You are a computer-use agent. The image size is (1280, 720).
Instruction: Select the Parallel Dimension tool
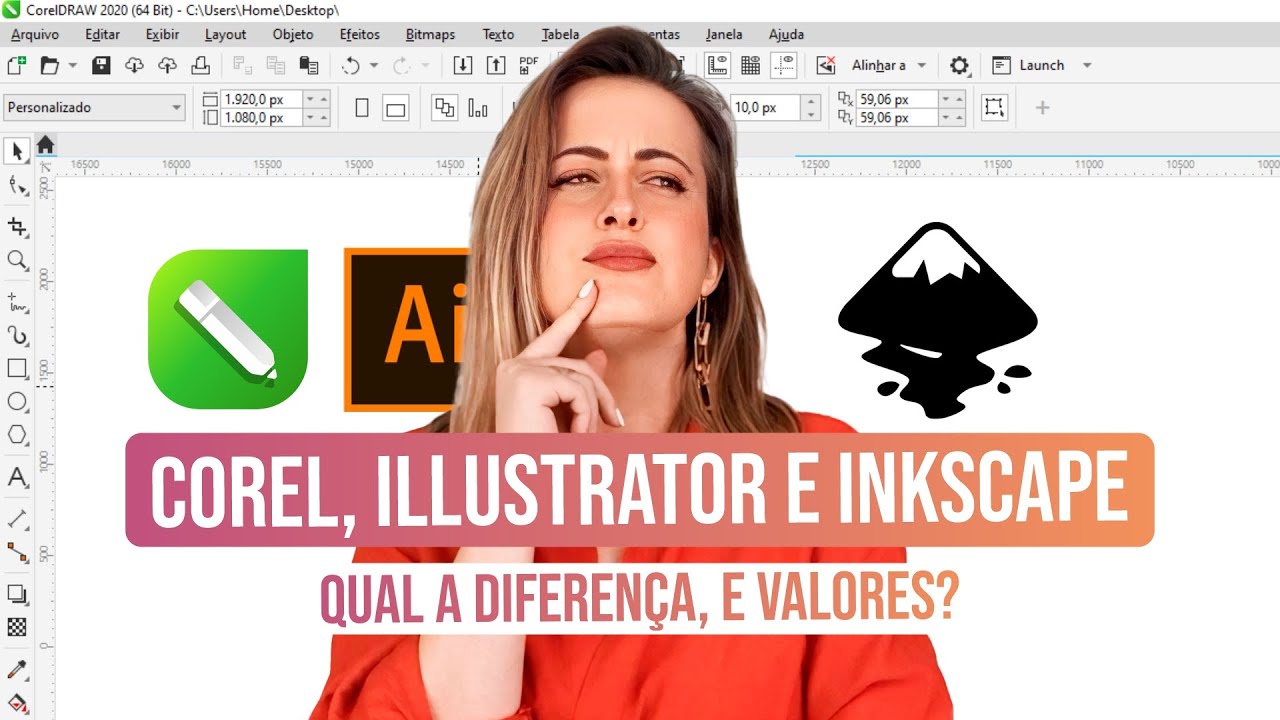tap(17, 518)
